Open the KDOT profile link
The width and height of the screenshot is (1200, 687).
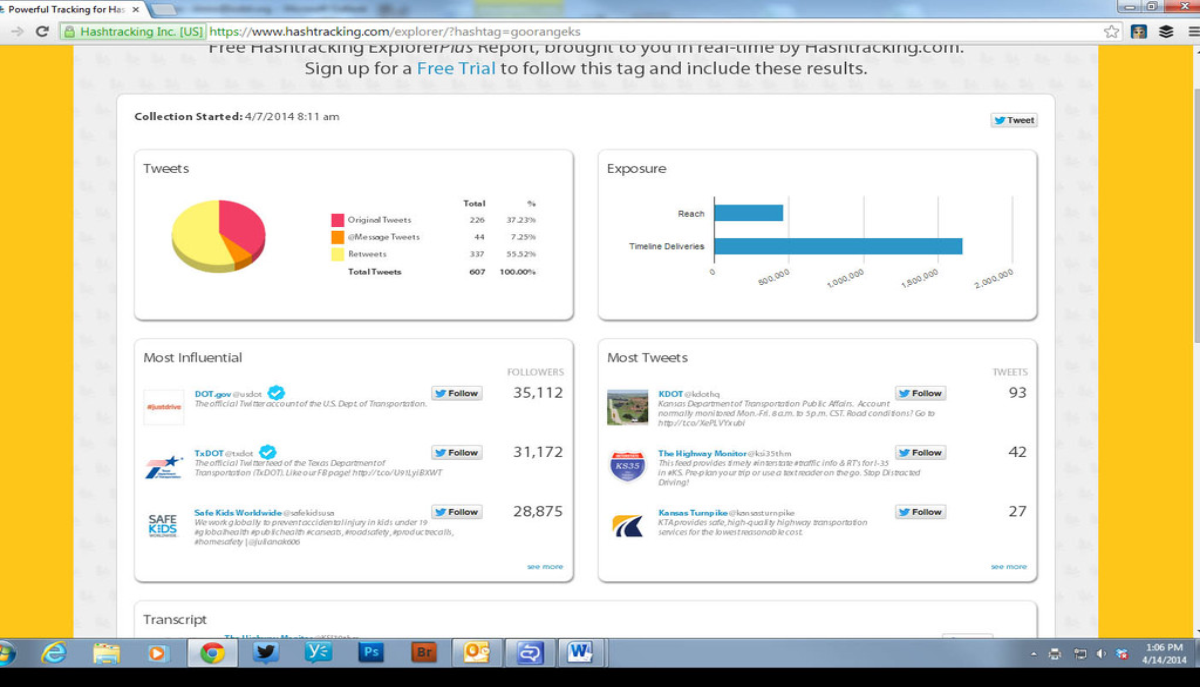coord(669,394)
